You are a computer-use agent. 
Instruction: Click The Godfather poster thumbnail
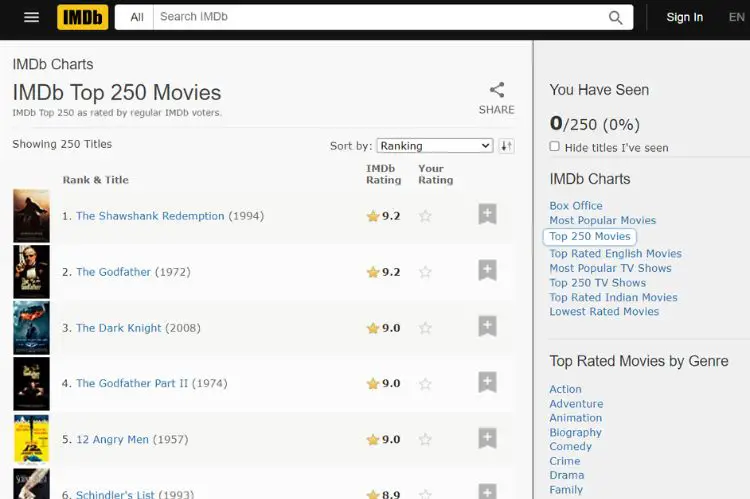pos(31,272)
